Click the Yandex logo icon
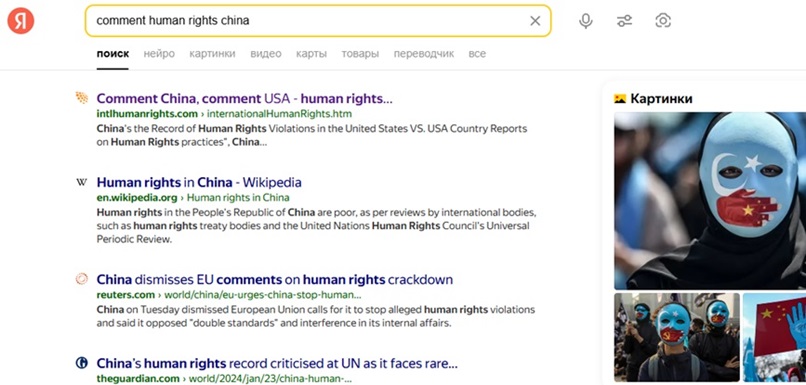This screenshot has width=806, height=385. (x=21, y=21)
